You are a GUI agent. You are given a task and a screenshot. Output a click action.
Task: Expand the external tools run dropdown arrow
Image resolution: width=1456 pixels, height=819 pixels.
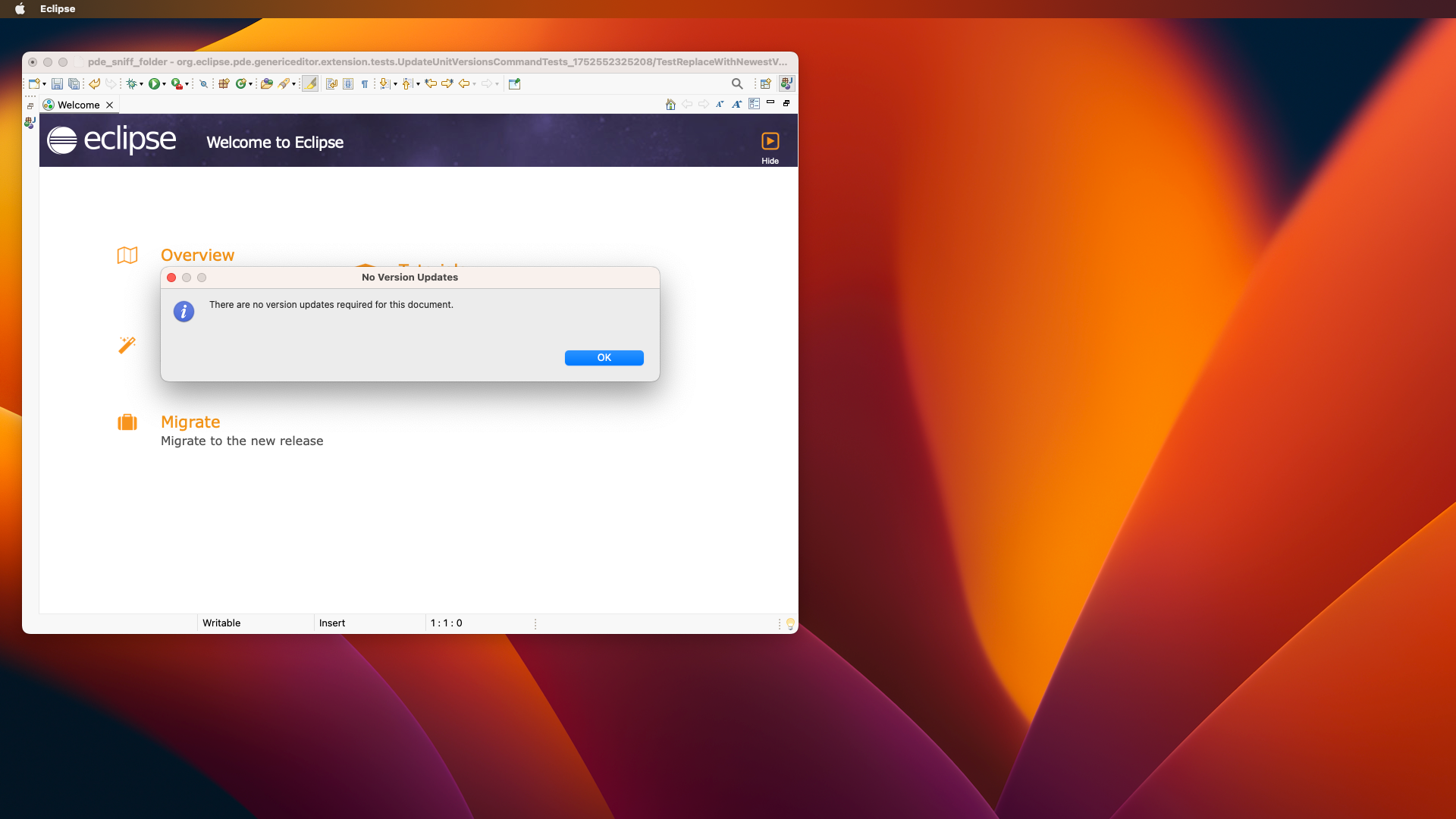point(187,84)
